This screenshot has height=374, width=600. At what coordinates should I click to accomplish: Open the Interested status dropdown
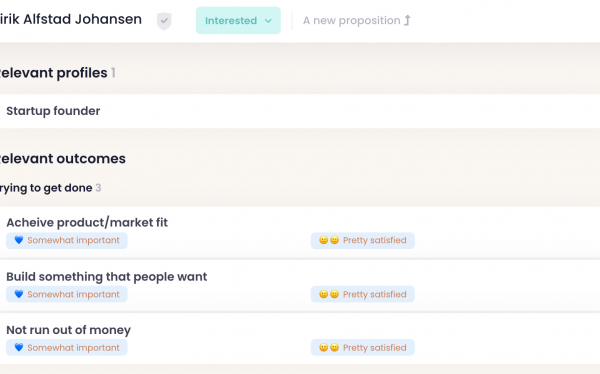tap(238, 20)
